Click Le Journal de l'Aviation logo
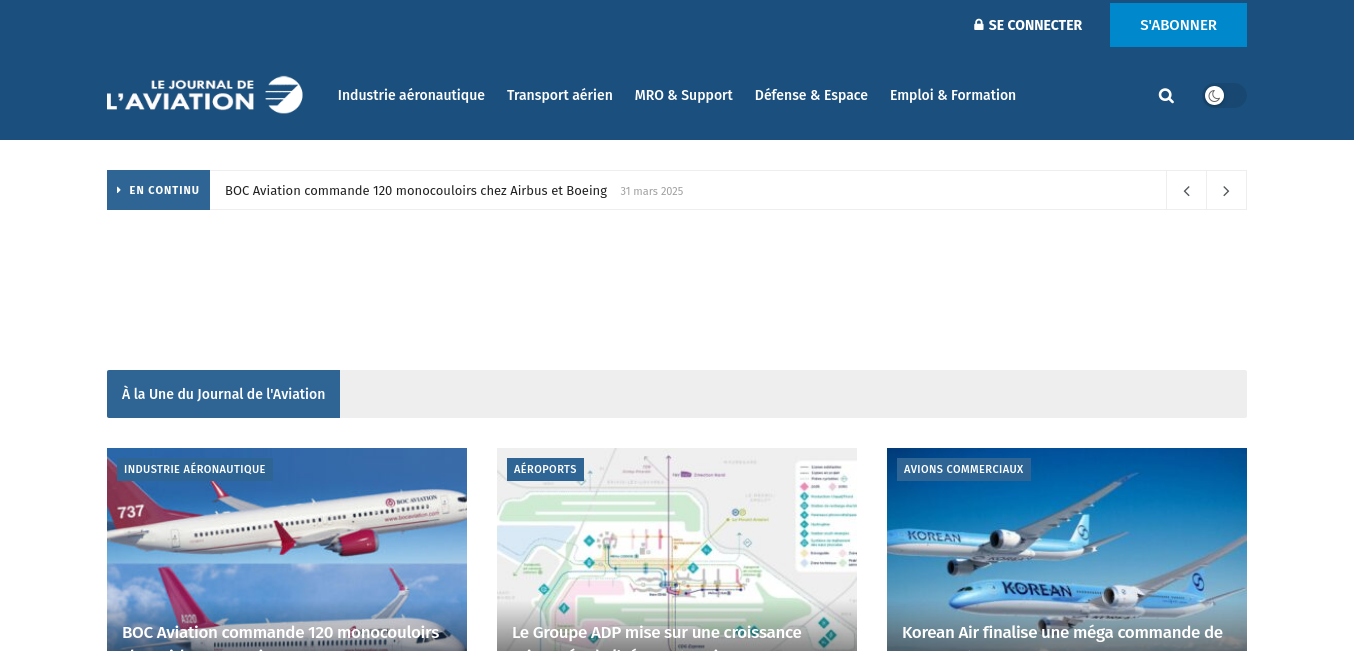 [205, 95]
